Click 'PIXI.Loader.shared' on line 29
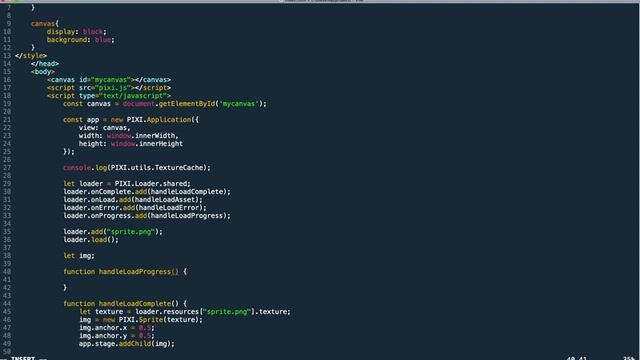 tap(151, 184)
